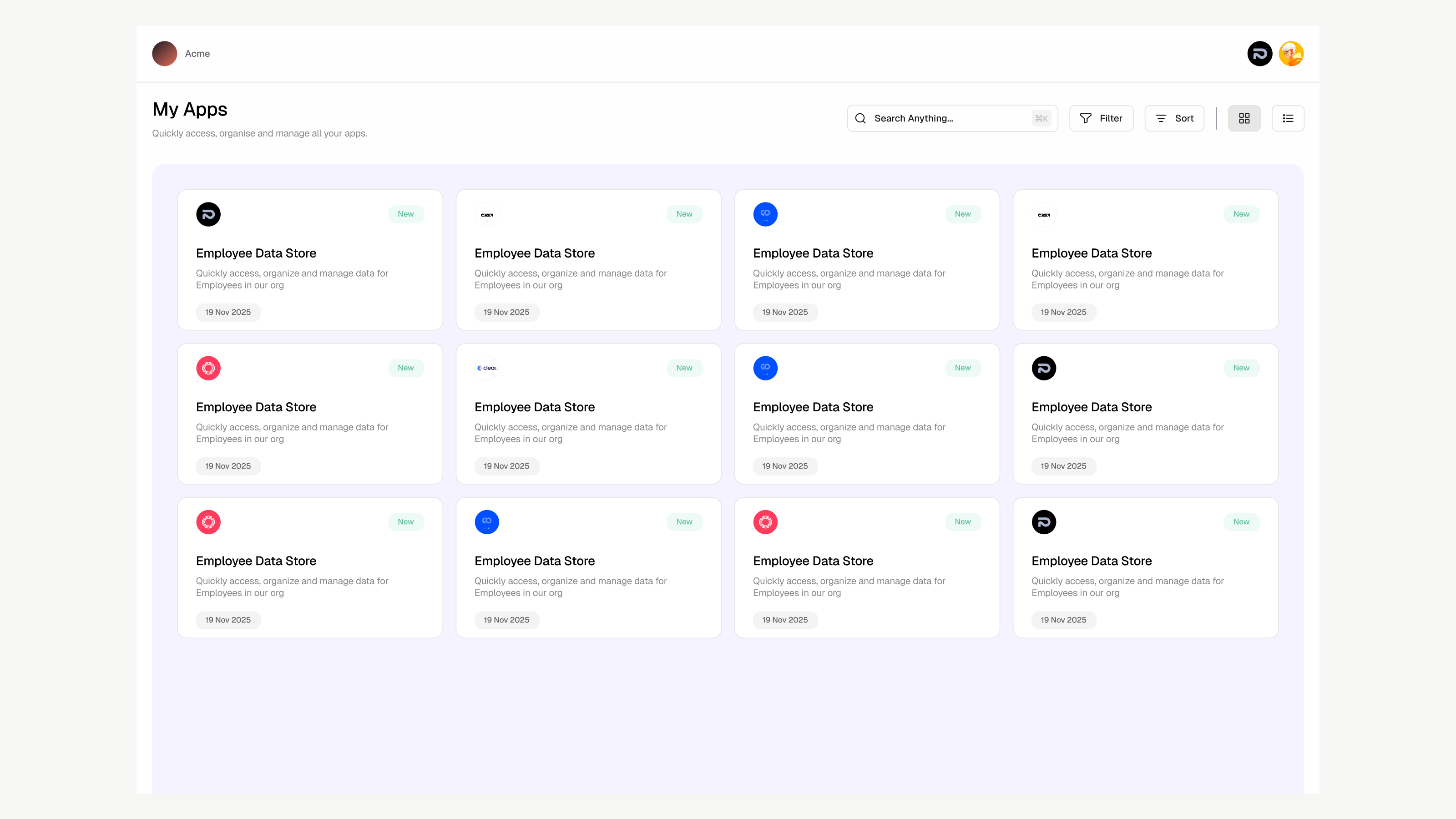The width and height of the screenshot is (1456, 819).
Task: Open the Acme workspace name
Action: tap(197, 54)
